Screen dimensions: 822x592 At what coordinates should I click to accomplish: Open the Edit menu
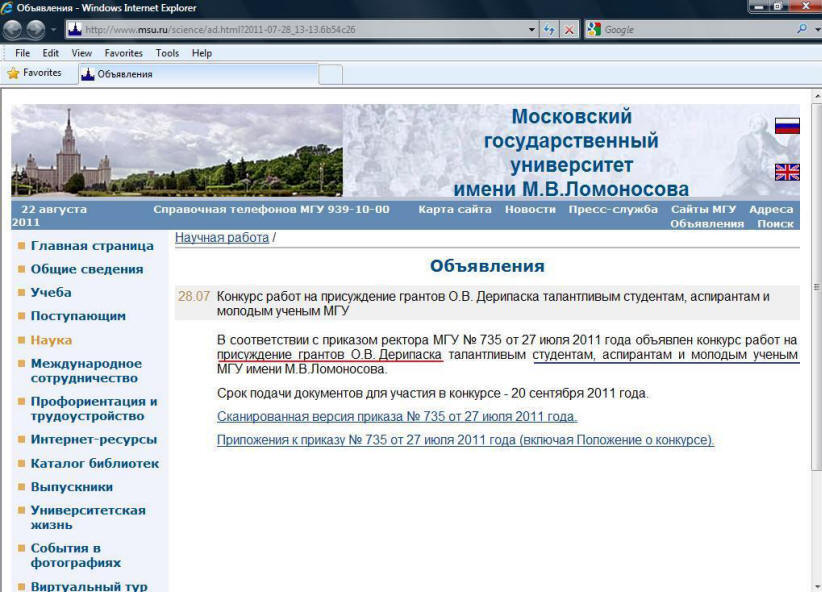[x=50, y=53]
